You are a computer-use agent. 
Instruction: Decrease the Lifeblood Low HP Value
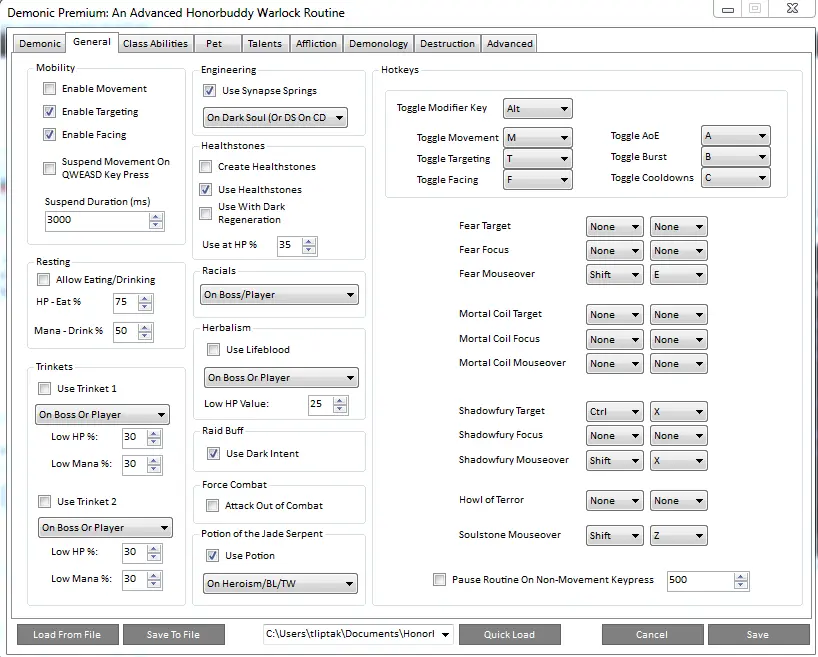[x=340, y=409]
